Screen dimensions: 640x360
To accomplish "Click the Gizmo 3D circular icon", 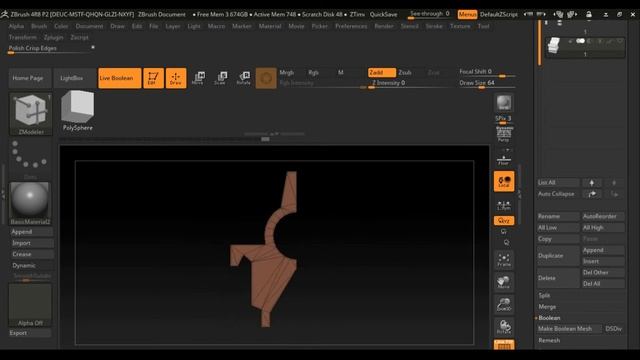I will click(x=266, y=78).
